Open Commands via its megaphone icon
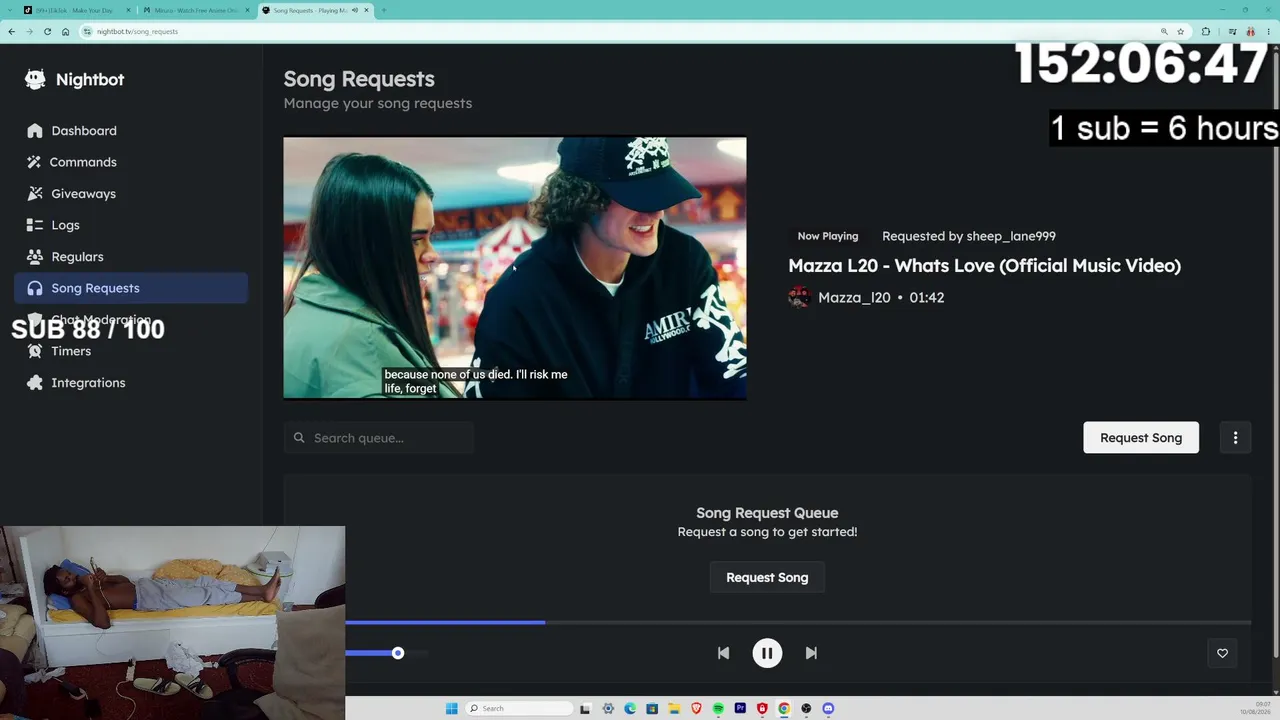The height and width of the screenshot is (720, 1280). tap(35, 162)
